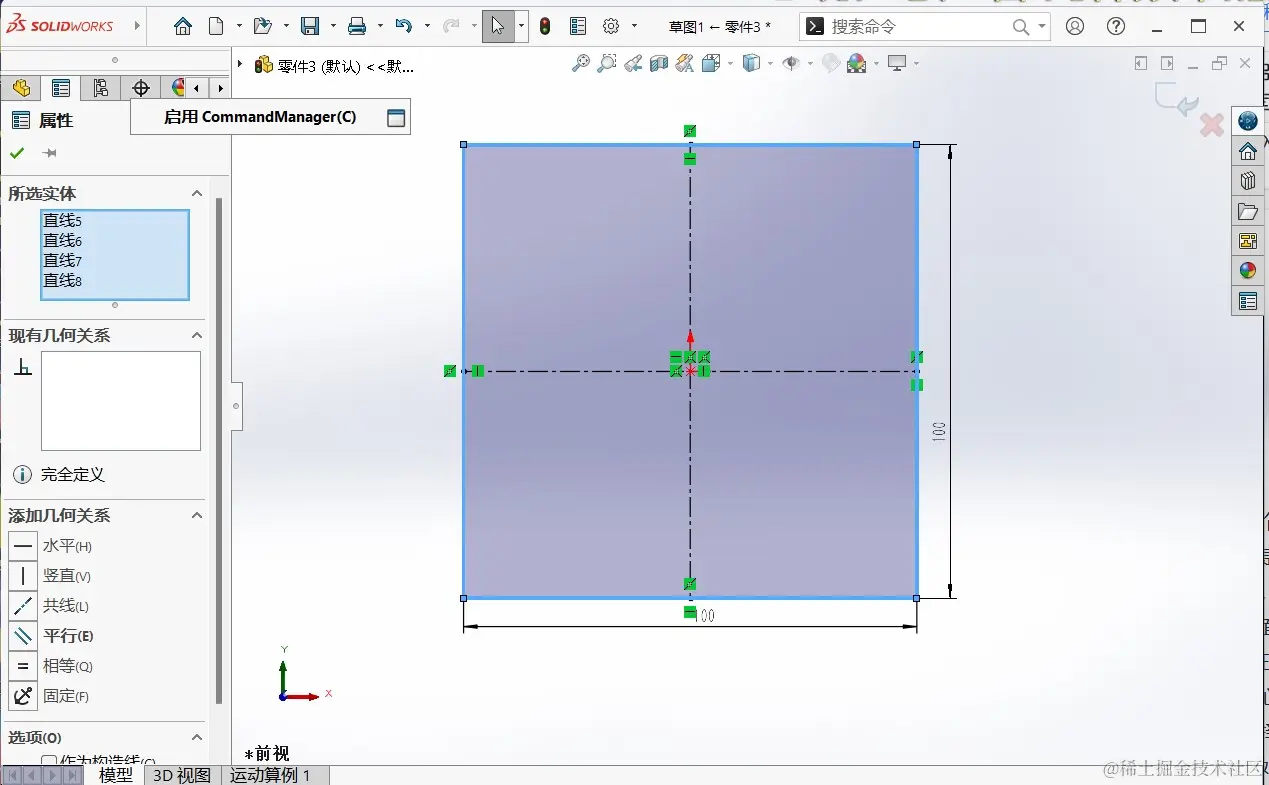The image size is (1269, 785).
Task: Toggle the For construction (作为构造线) checkbox
Action: point(49,762)
